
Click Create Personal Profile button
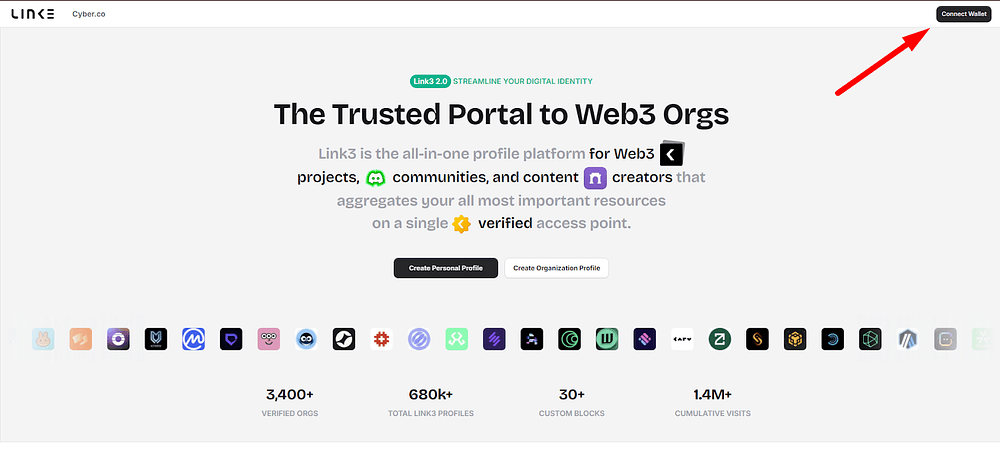445,268
